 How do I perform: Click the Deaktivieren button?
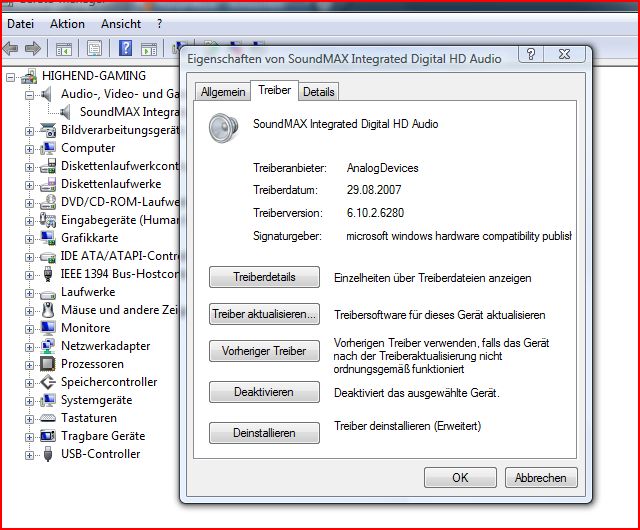(x=264, y=392)
